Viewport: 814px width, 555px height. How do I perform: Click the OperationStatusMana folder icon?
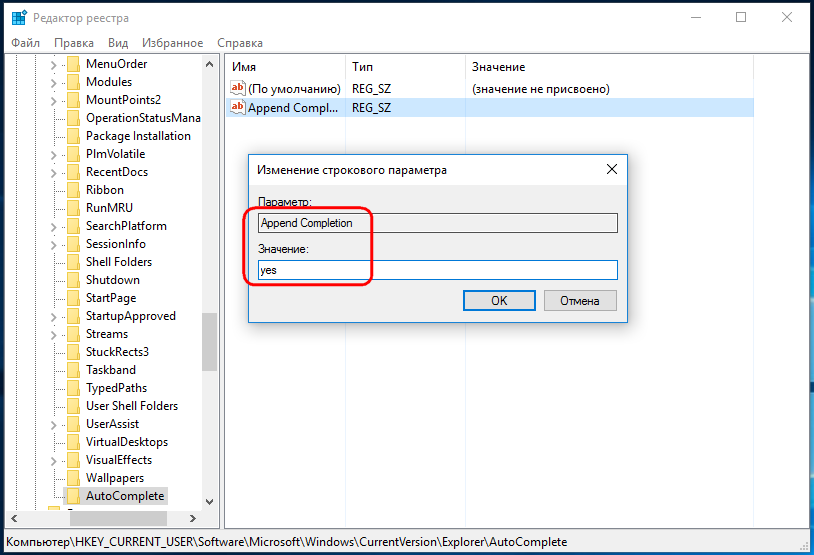73,118
